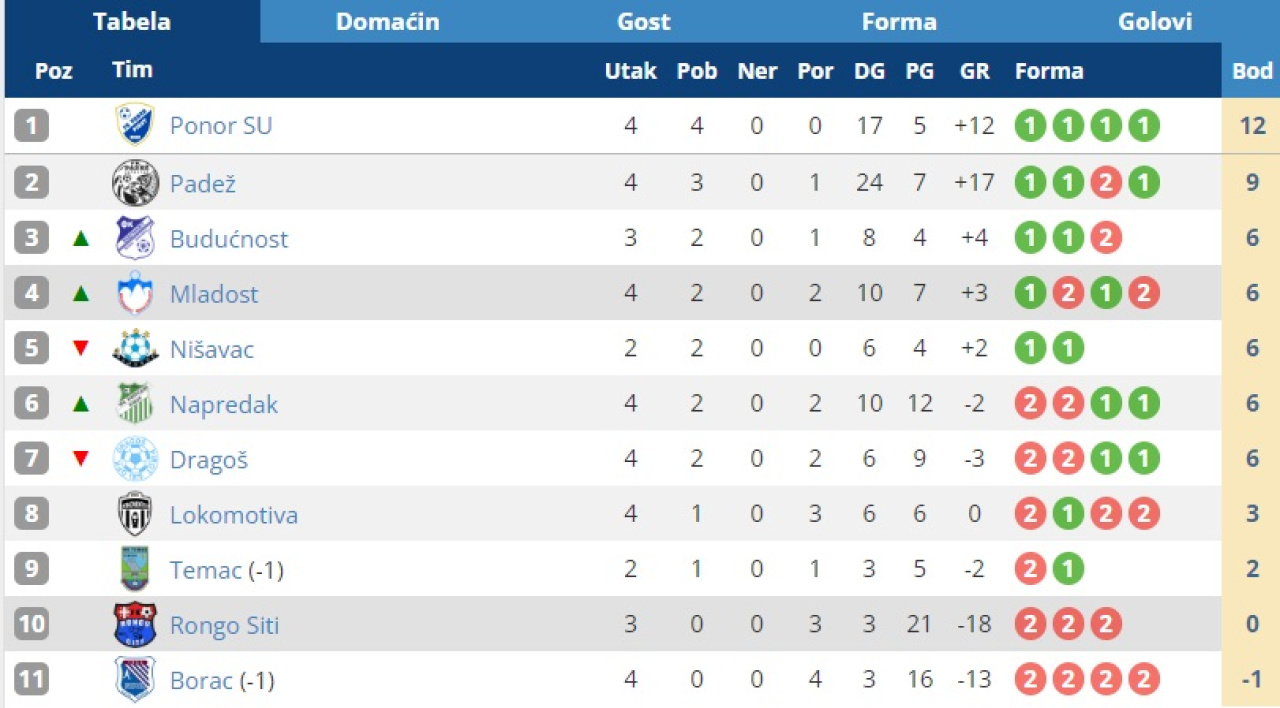Show the Golovi tab

[1155, 22]
